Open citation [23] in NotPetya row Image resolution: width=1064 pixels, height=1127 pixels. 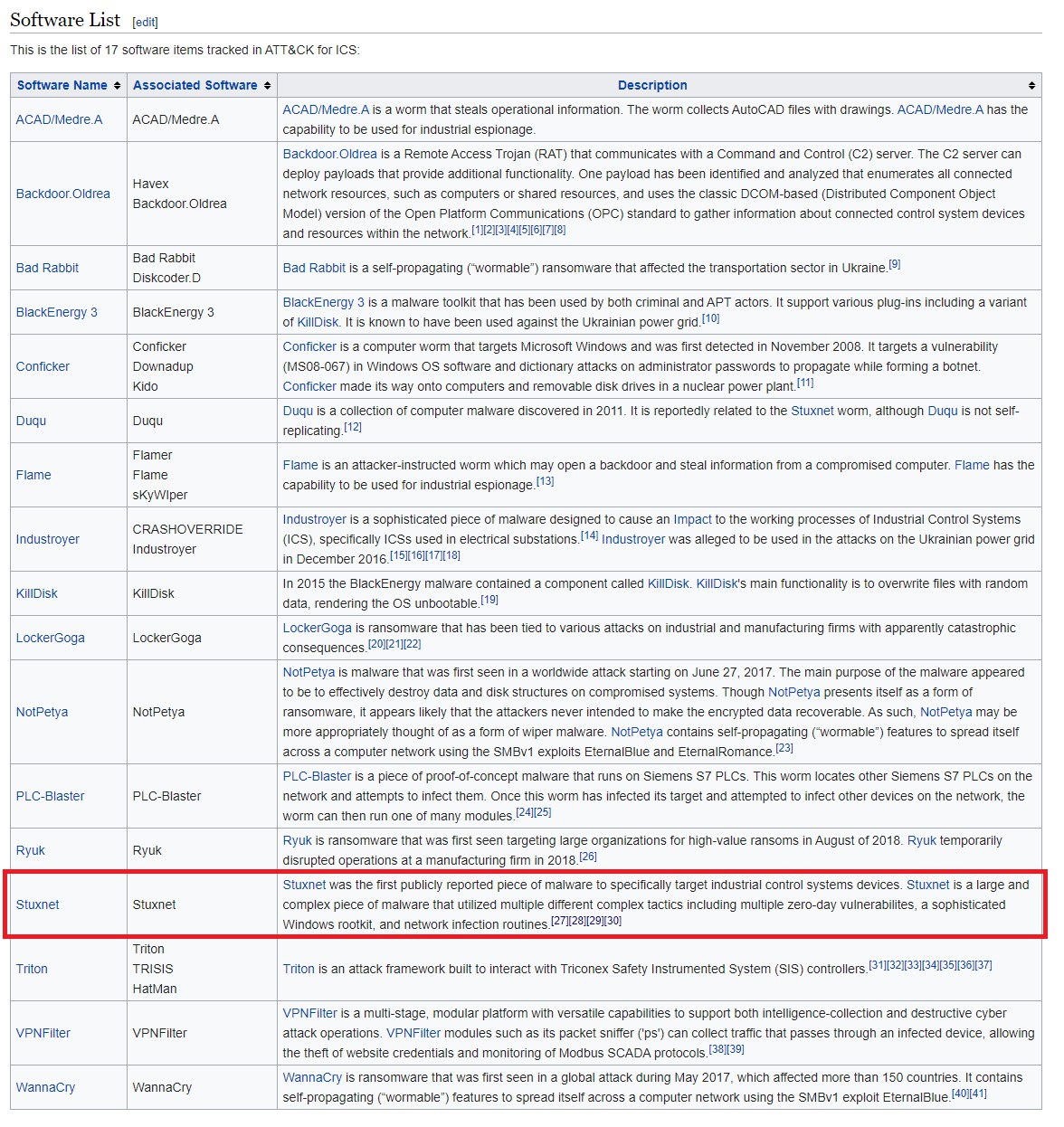784,748
